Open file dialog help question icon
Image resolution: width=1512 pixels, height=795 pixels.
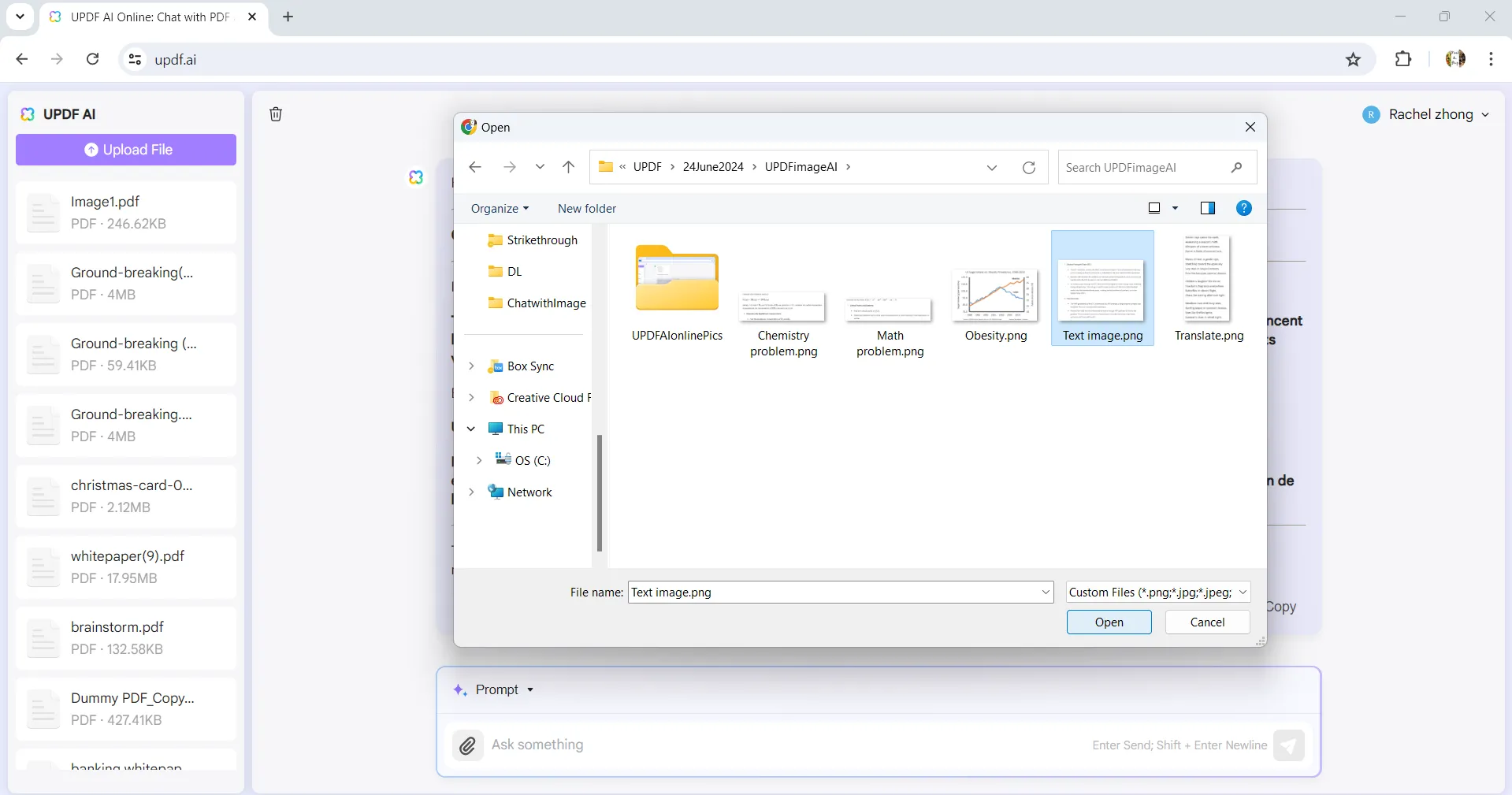[1244, 208]
